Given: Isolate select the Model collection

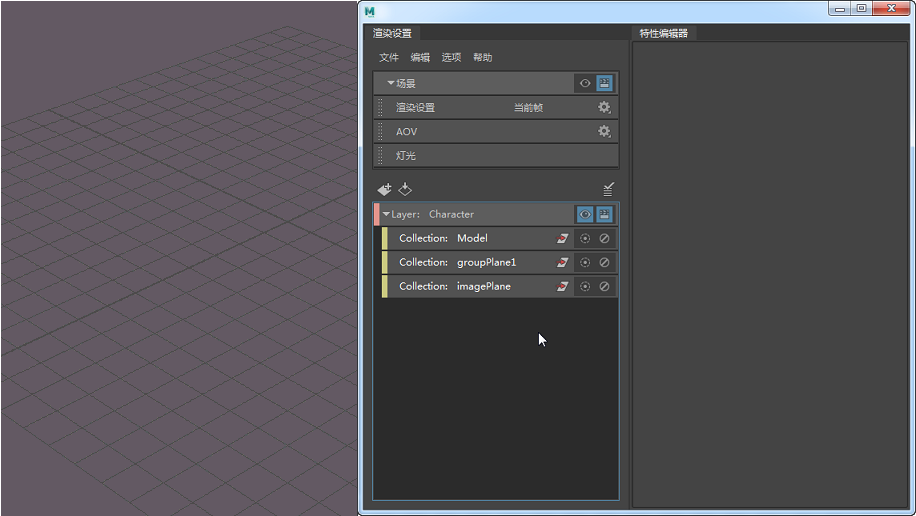Looking at the screenshot, I should [585, 238].
